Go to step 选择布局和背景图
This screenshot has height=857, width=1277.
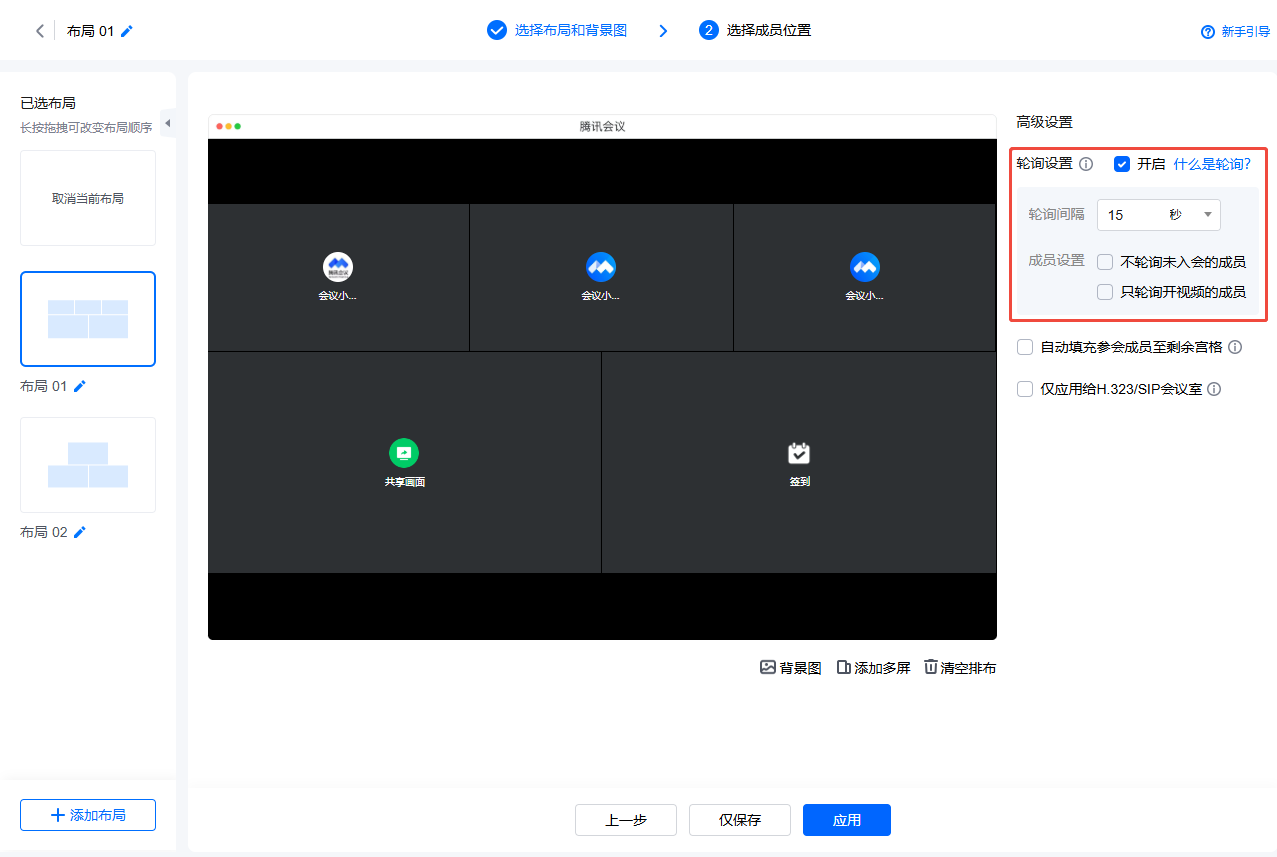coord(571,30)
